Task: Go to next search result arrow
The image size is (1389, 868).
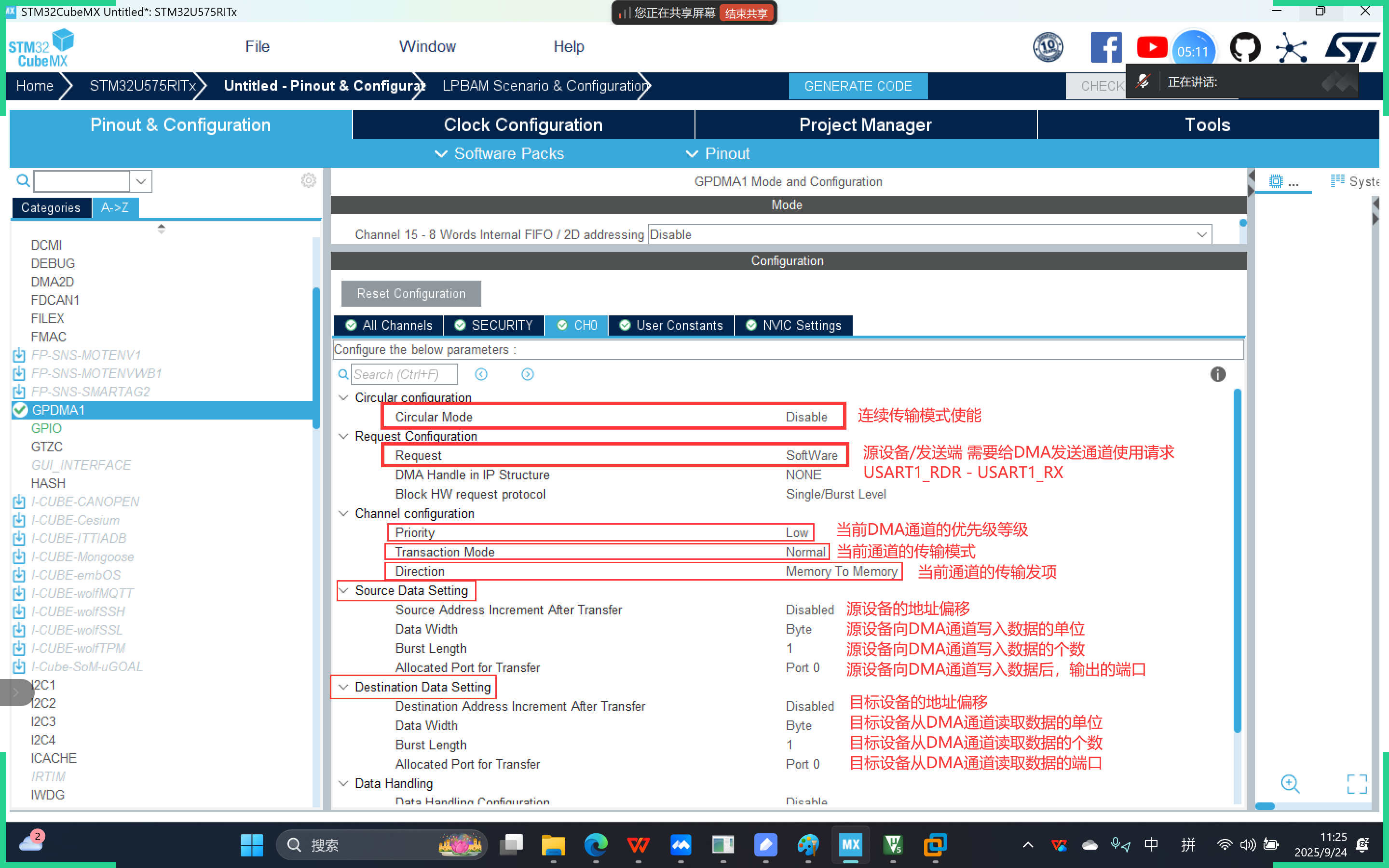Action: (x=527, y=374)
